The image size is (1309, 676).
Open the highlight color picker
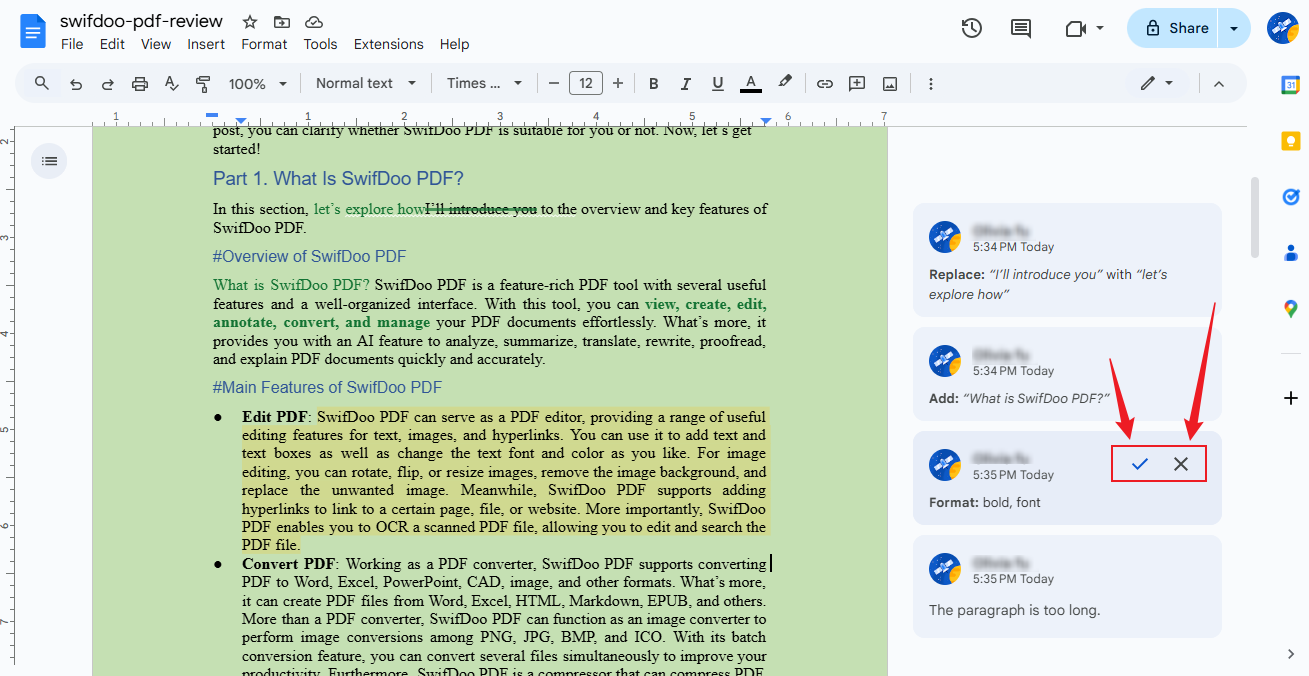[785, 83]
